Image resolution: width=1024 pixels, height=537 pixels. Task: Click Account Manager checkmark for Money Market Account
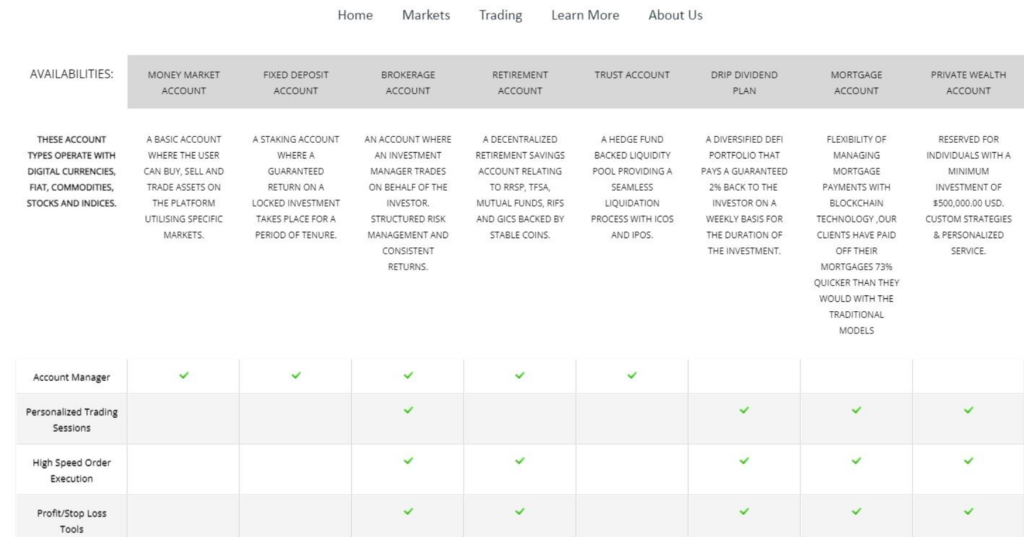click(x=184, y=375)
